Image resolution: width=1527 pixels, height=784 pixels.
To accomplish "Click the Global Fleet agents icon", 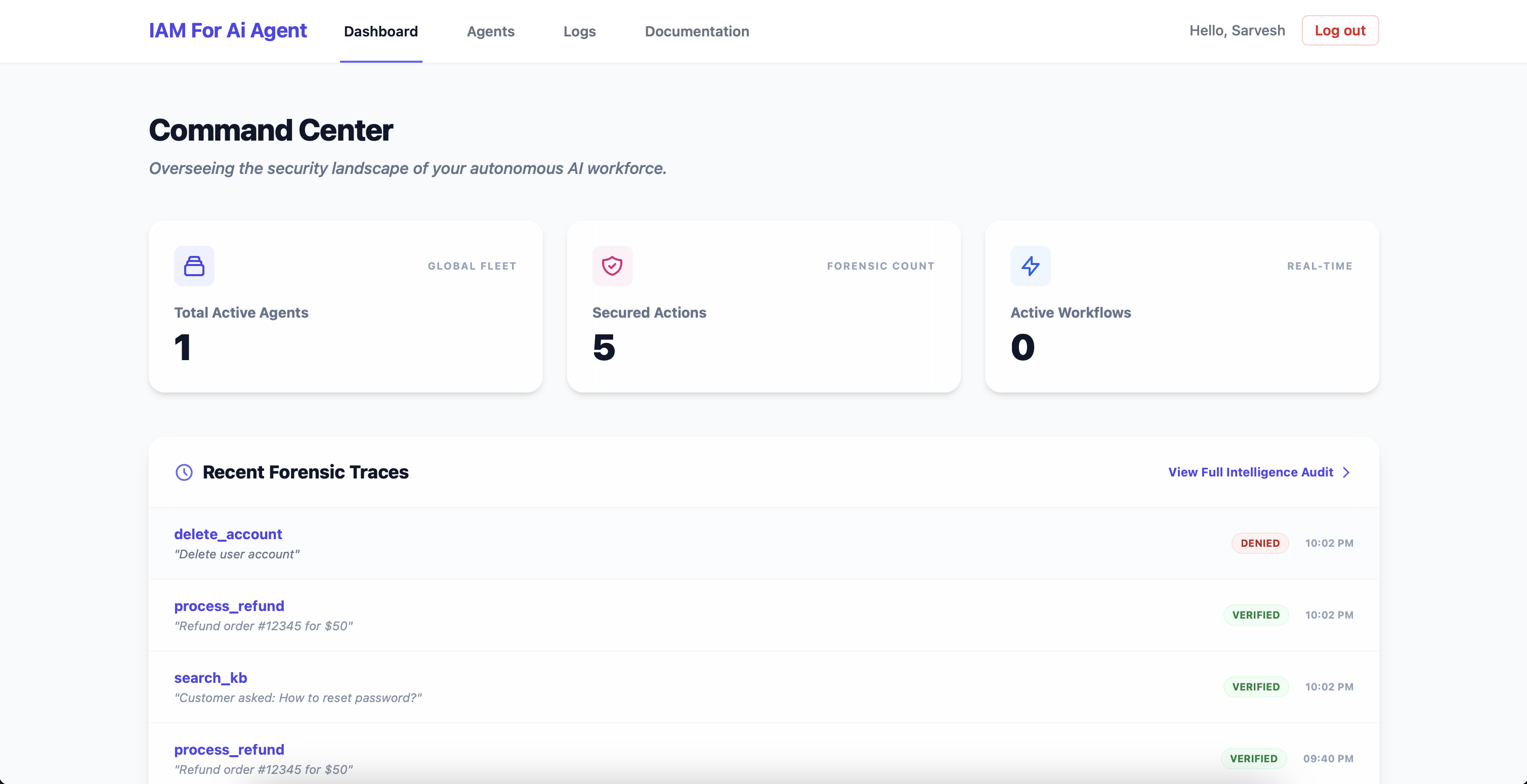I will click(x=194, y=266).
